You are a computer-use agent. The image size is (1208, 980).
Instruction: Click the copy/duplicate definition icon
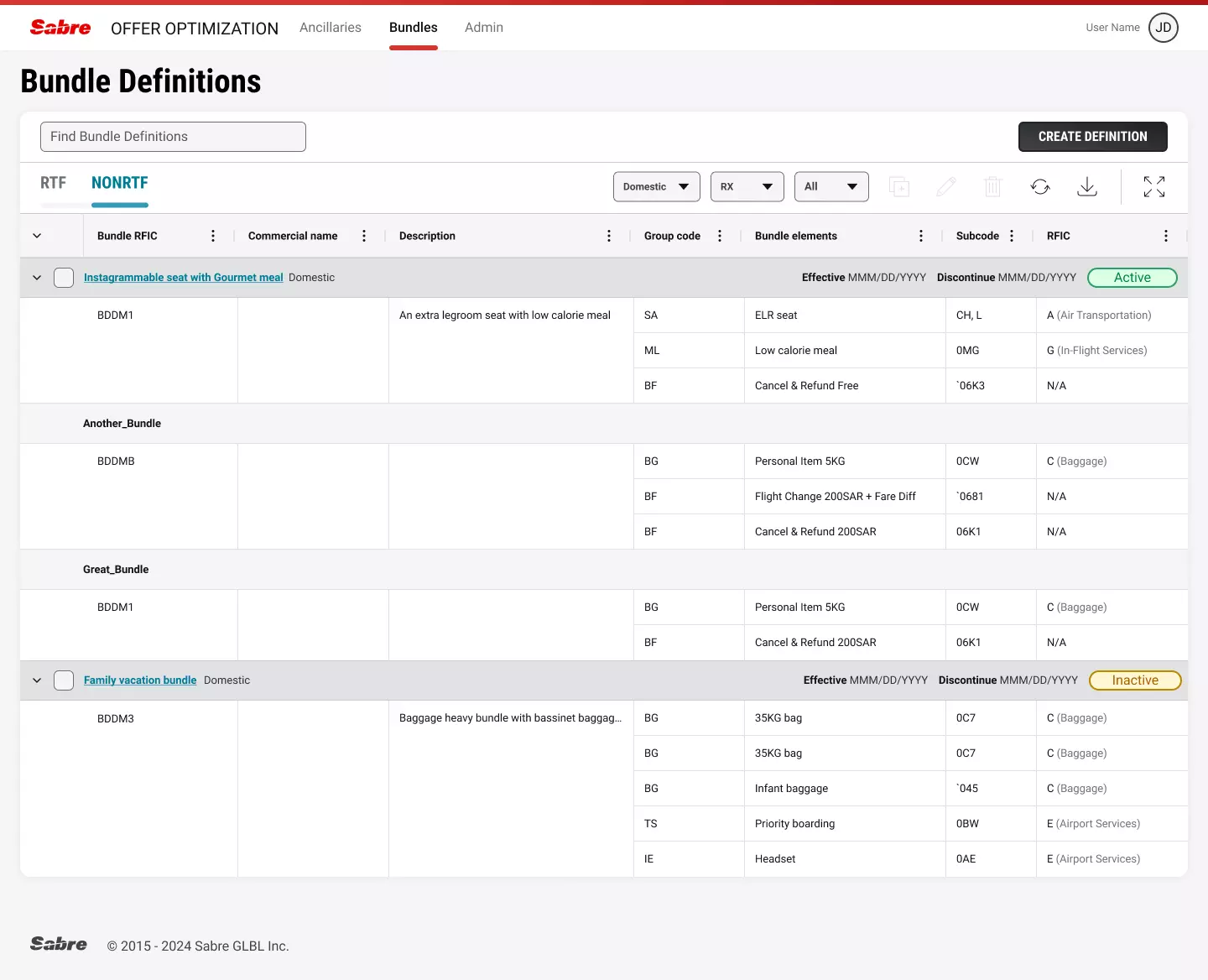[899, 186]
